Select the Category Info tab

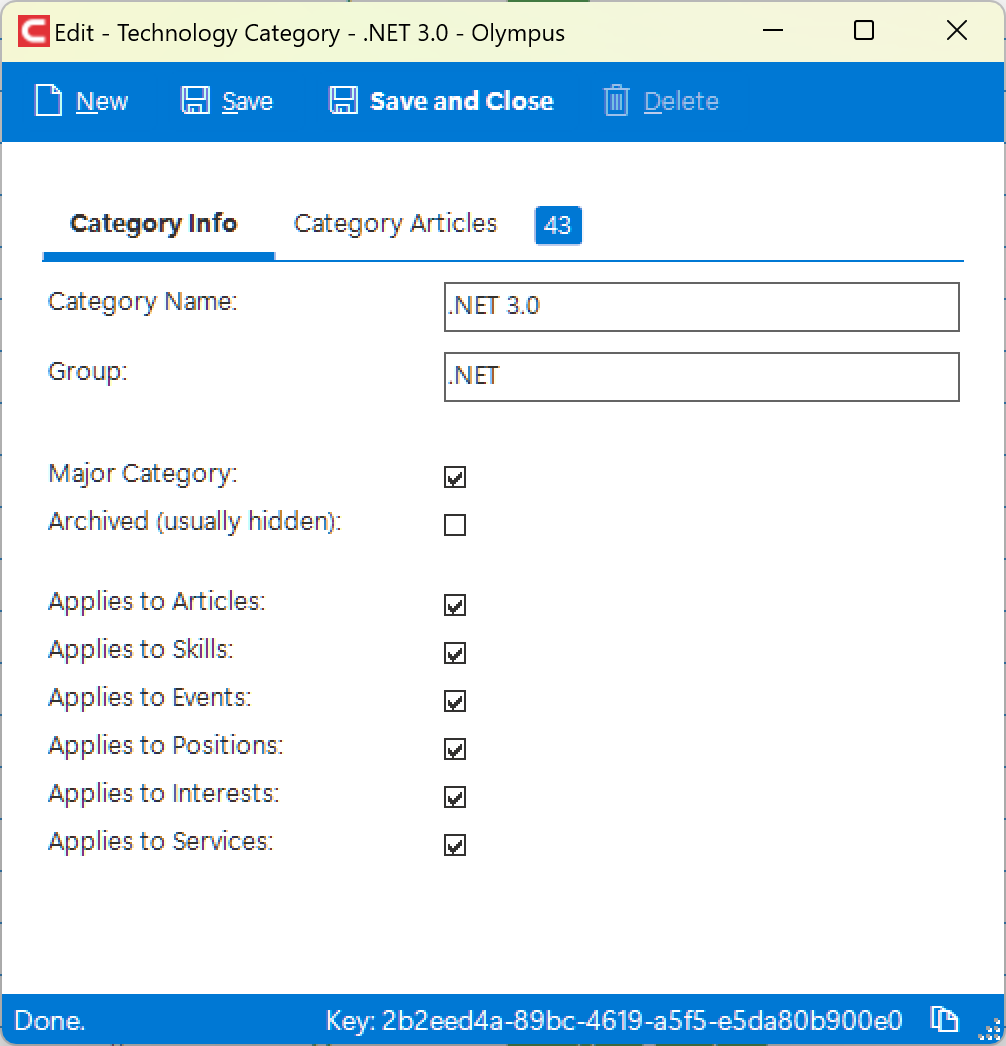pyautogui.click(x=153, y=224)
